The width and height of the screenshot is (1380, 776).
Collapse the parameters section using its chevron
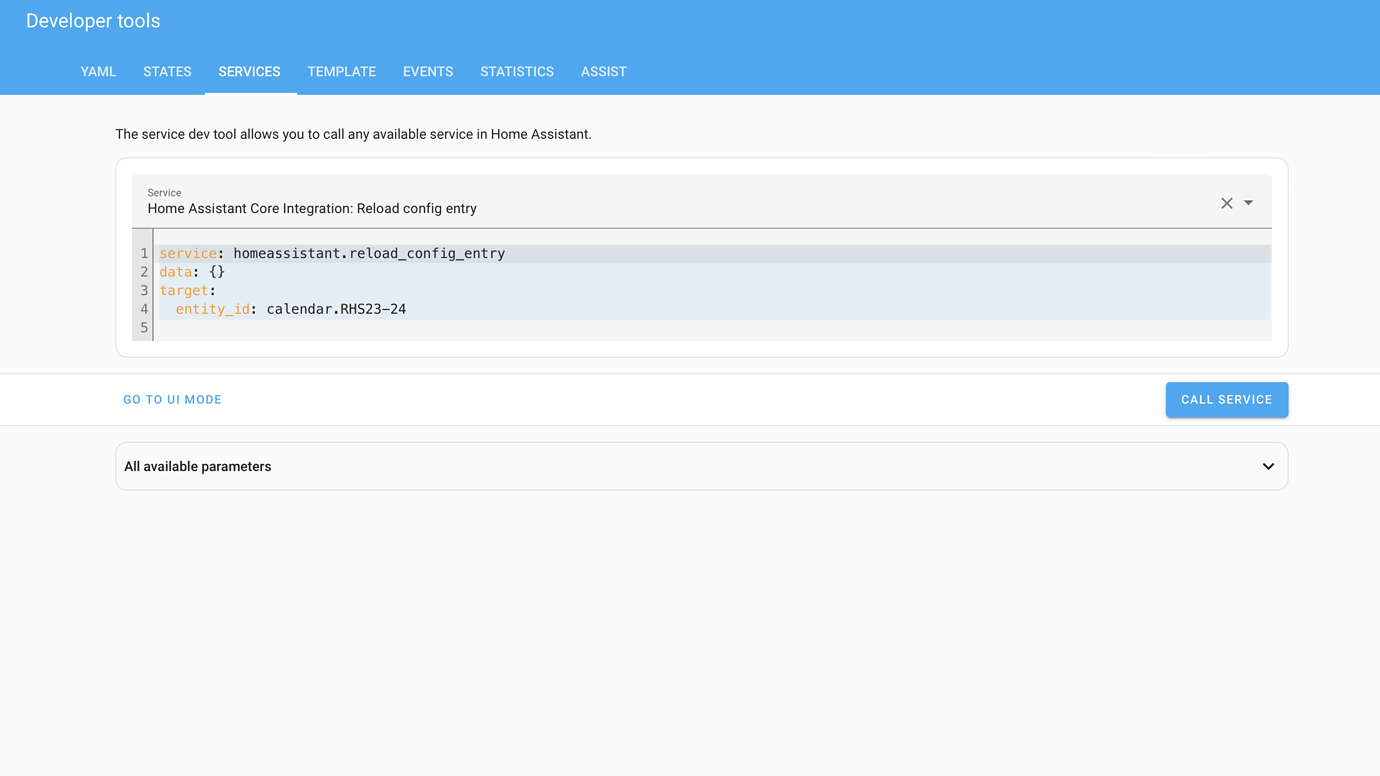(1267, 466)
